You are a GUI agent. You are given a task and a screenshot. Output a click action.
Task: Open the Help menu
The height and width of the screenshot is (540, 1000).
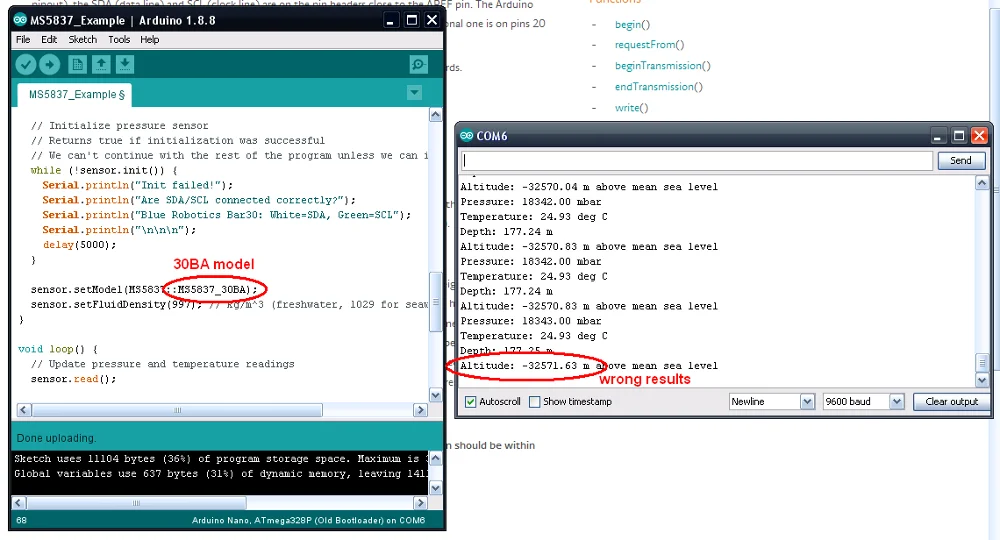click(x=150, y=40)
